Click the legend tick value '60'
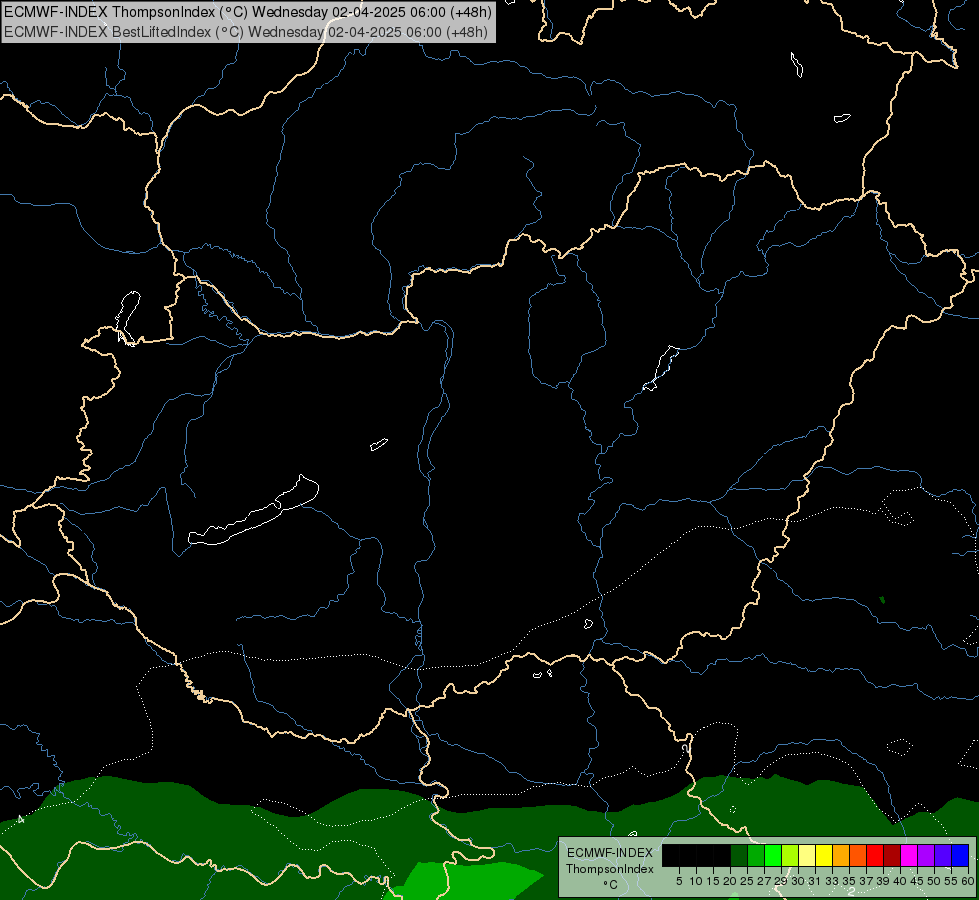The image size is (979, 900). pyautogui.click(x=968, y=881)
